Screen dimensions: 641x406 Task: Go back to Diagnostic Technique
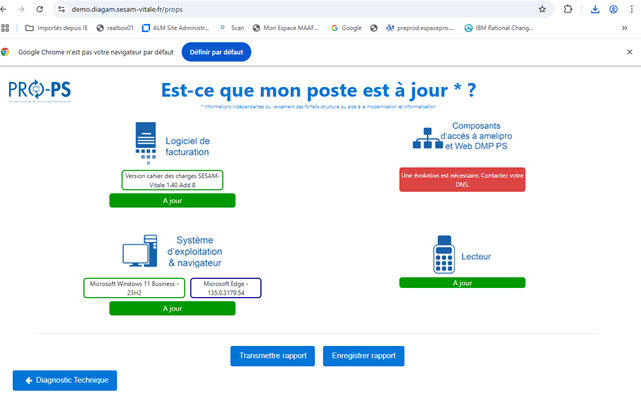pos(65,380)
